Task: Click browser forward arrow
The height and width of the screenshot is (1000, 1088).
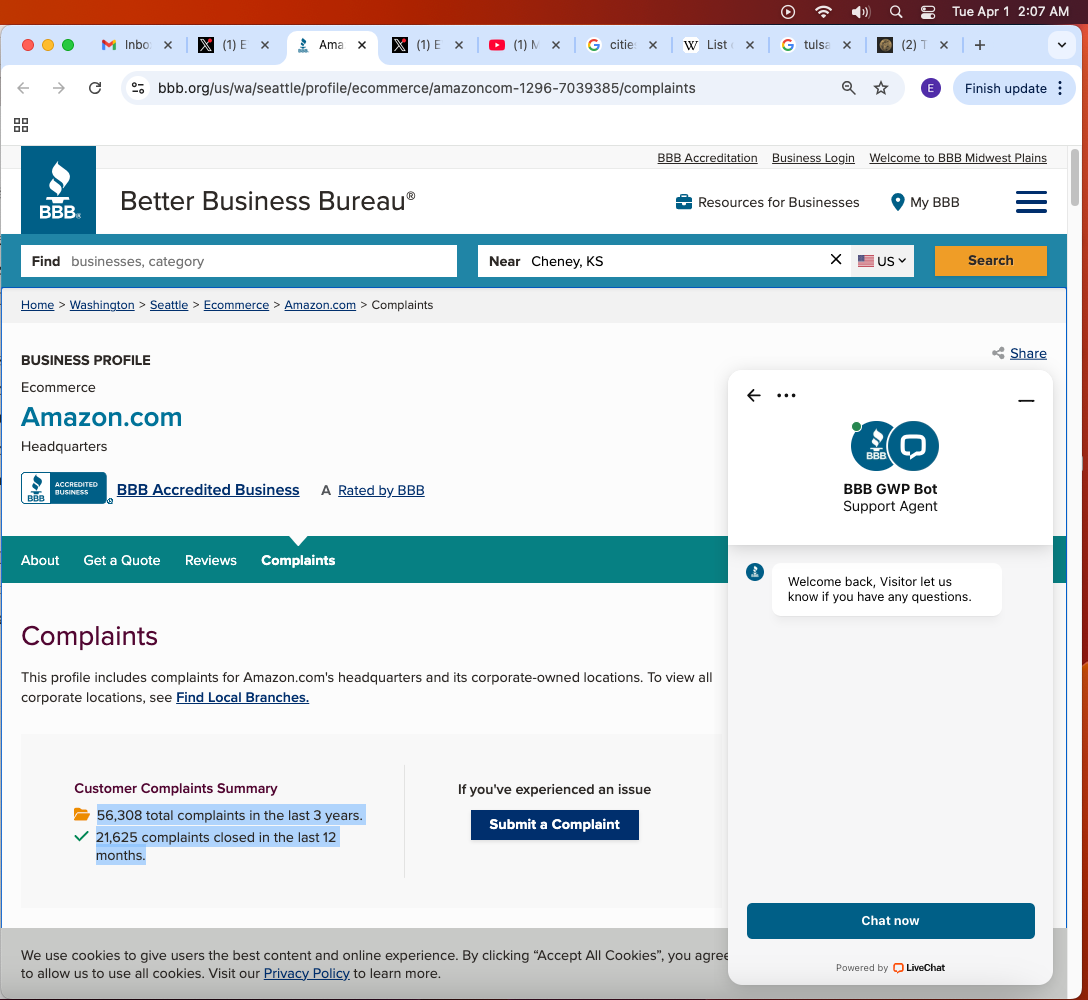Action: click(x=59, y=88)
